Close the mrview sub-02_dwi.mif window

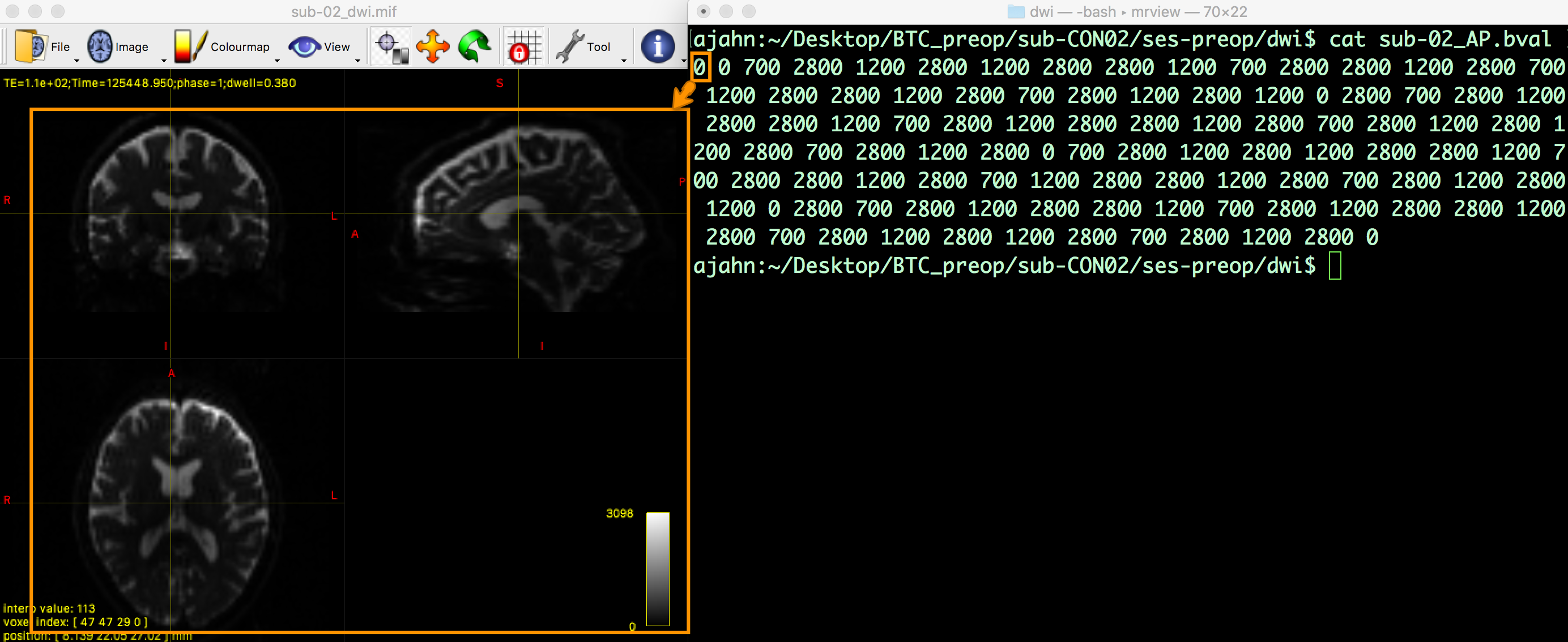pyautogui.click(x=13, y=11)
